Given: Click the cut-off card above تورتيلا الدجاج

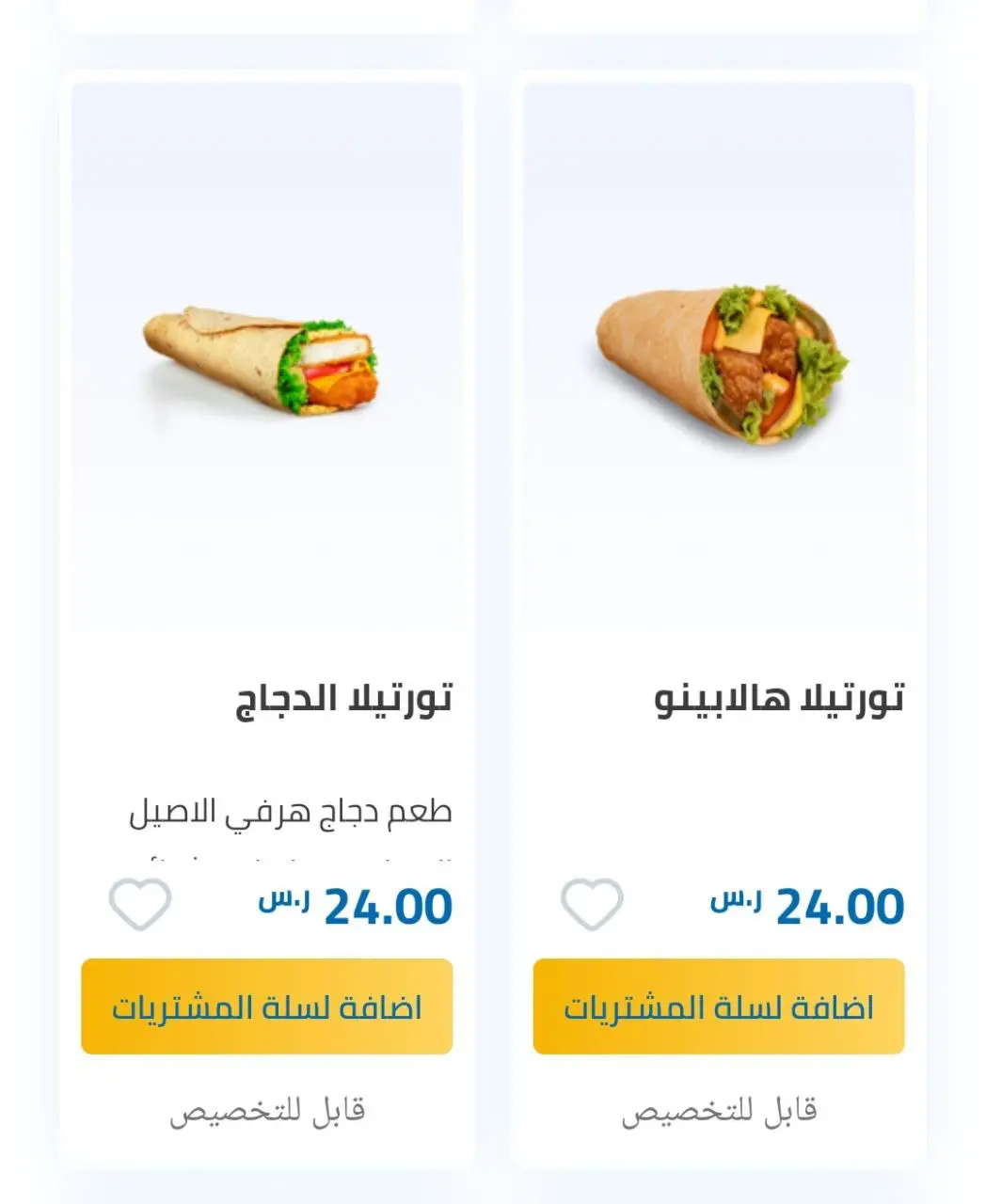Looking at the screenshot, I should coord(267,16).
